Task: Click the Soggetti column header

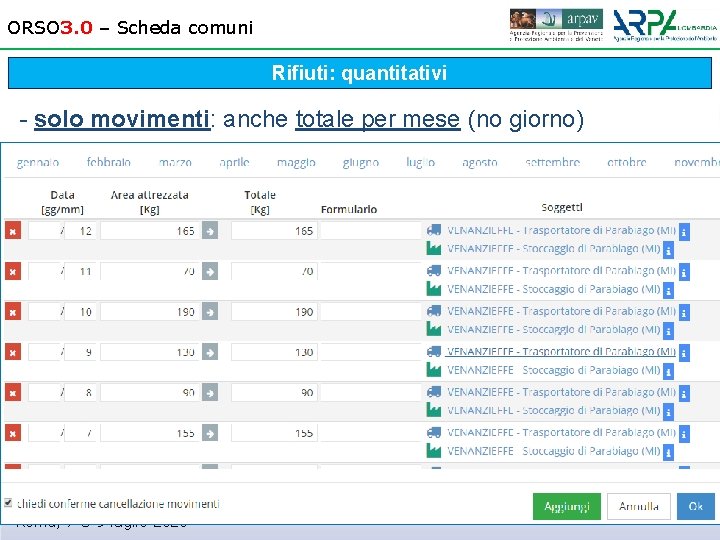Action: [x=562, y=207]
